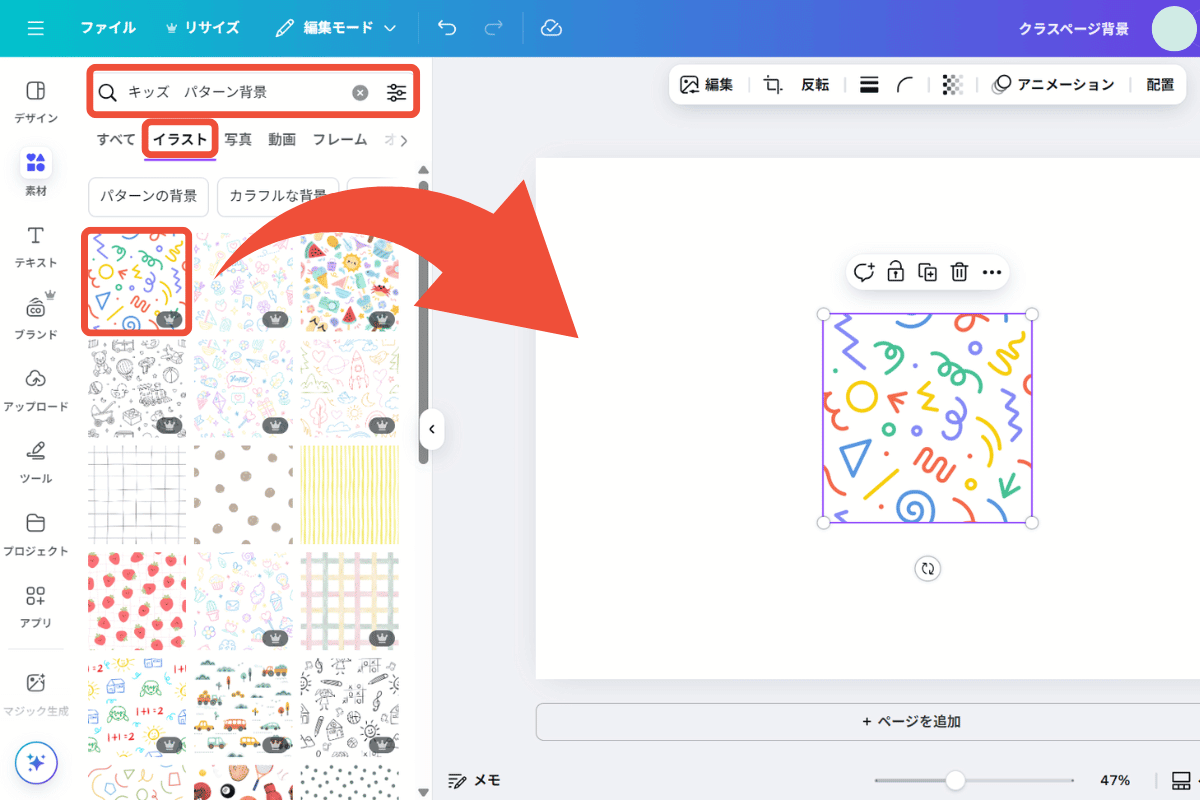The image size is (1200, 800).
Task: Open the アップロード sidebar panel
Action: (x=35, y=390)
